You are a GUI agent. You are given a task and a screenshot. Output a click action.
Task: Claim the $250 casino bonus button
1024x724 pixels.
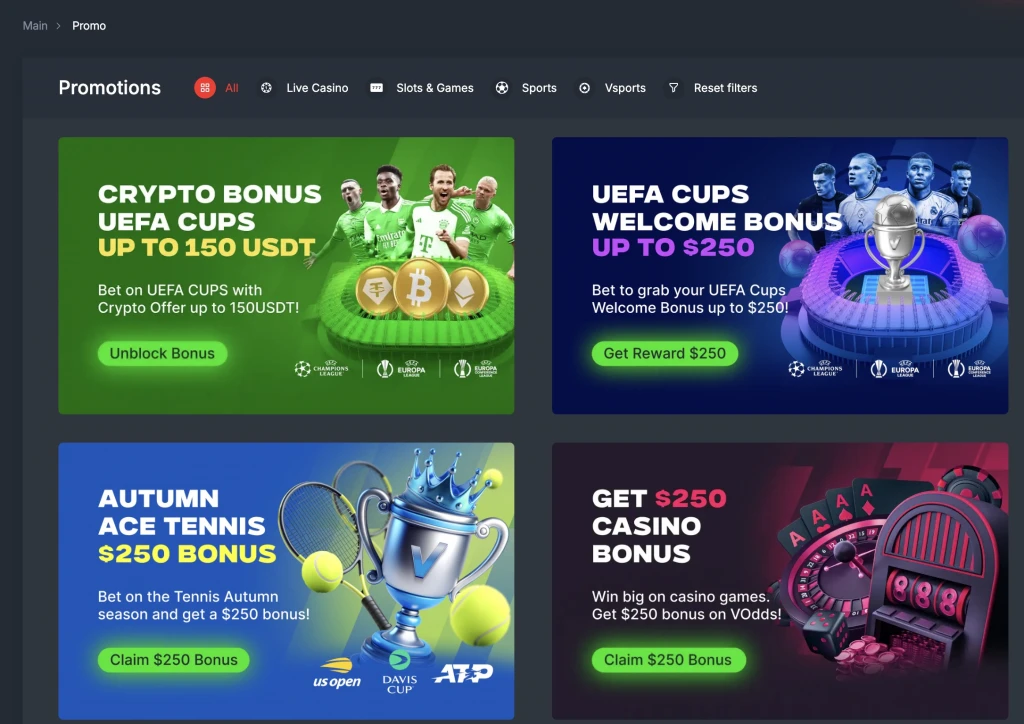[668, 660]
